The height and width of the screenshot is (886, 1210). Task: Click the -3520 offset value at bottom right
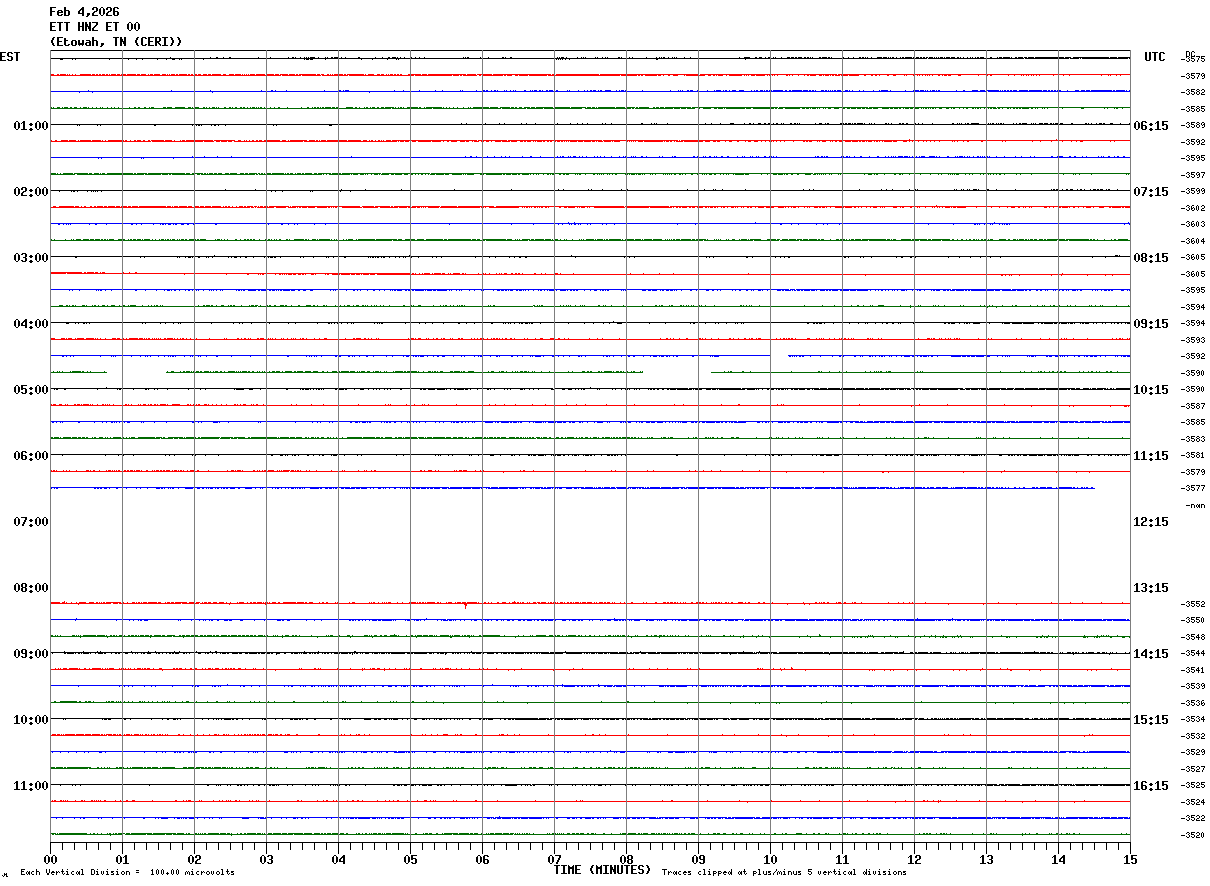(1193, 835)
